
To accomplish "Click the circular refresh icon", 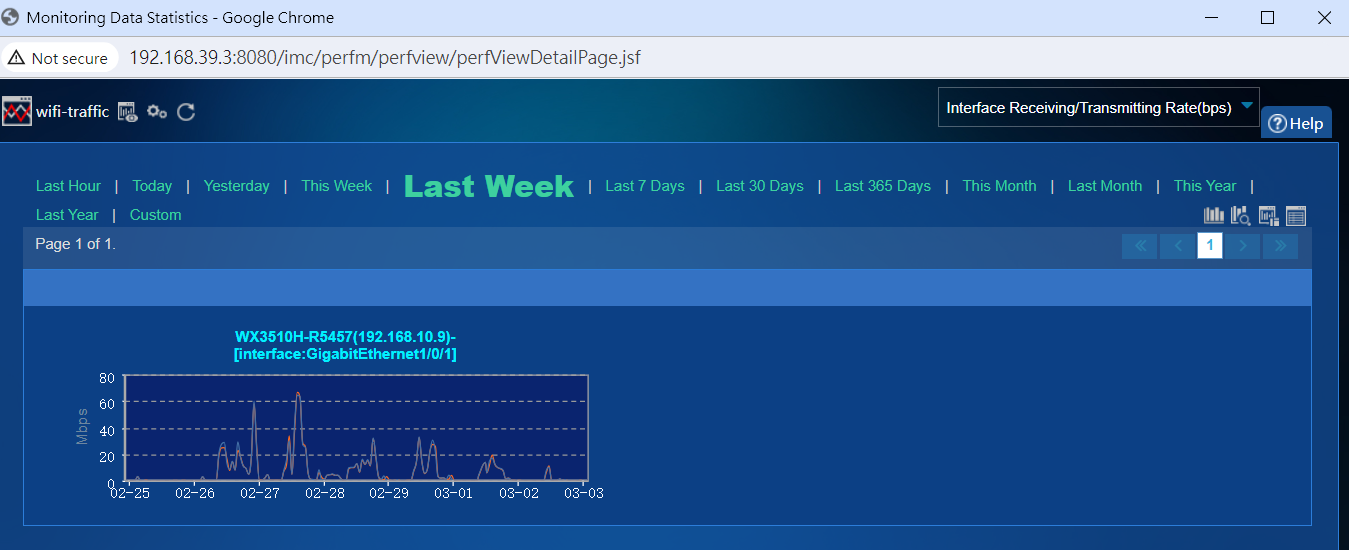I will pos(186,112).
